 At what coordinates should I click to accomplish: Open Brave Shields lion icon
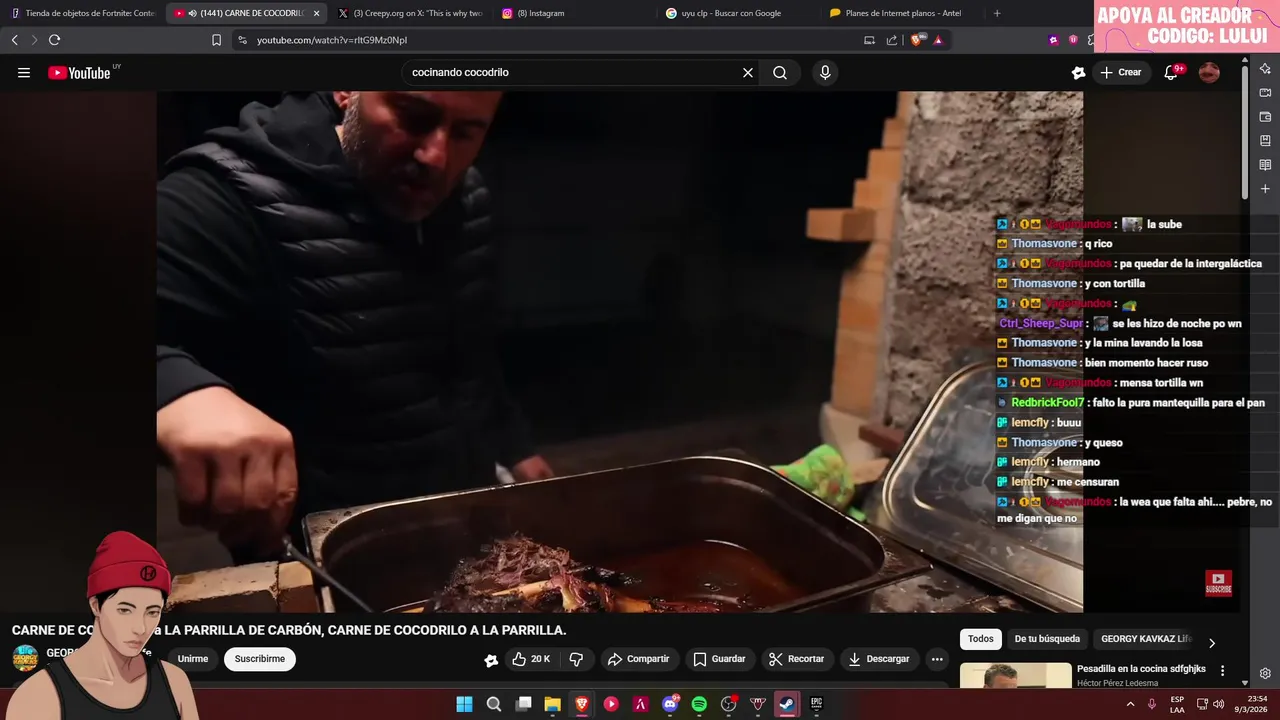coord(917,40)
